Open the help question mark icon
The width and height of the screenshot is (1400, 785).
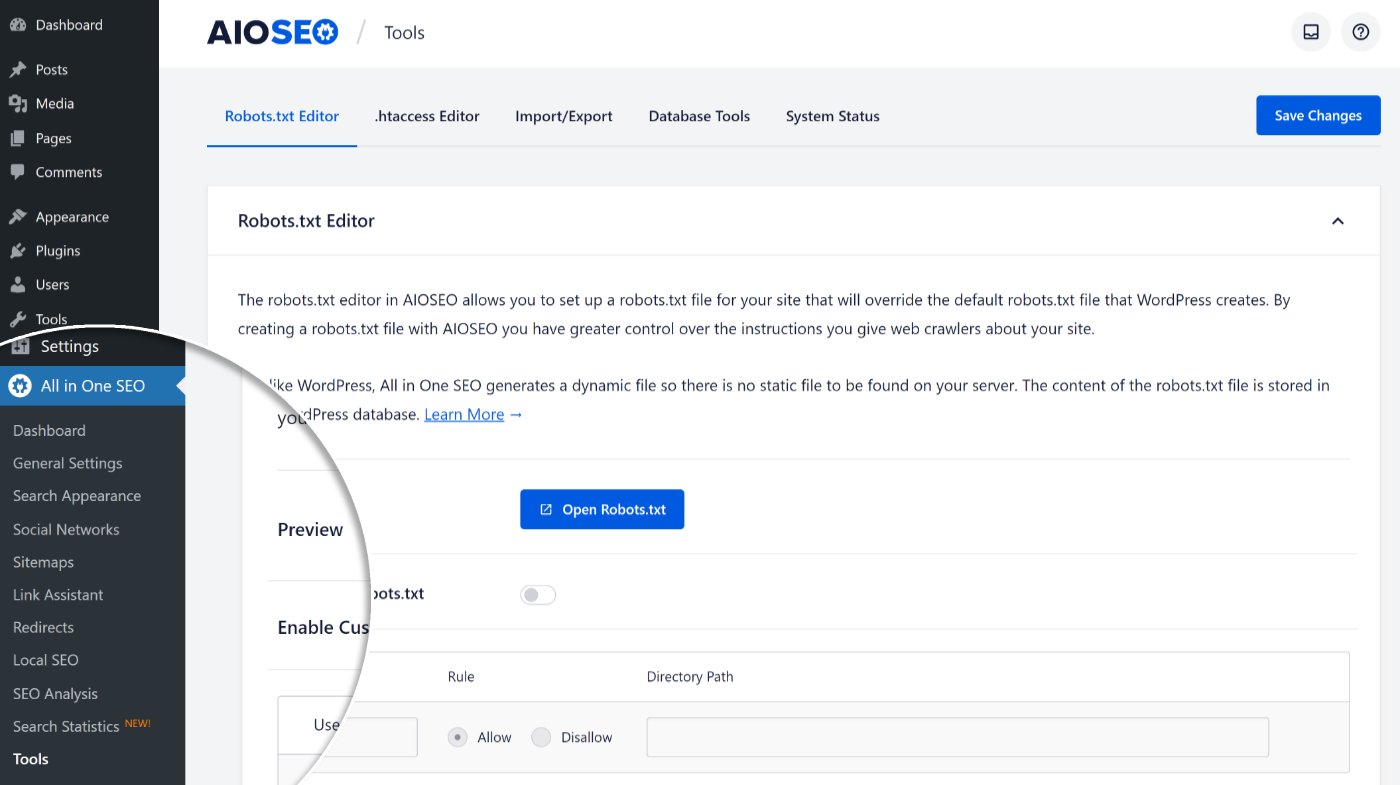[x=1360, y=32]
